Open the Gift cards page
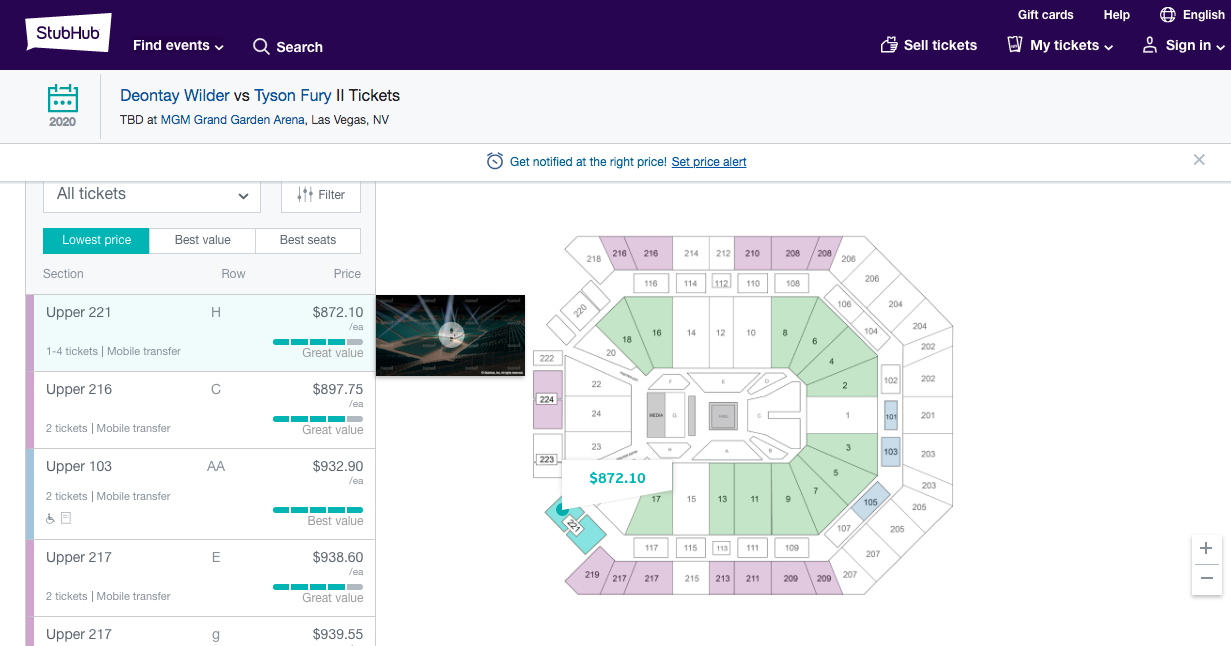Screen dimensions: 1231x646 click(1045, 15)
